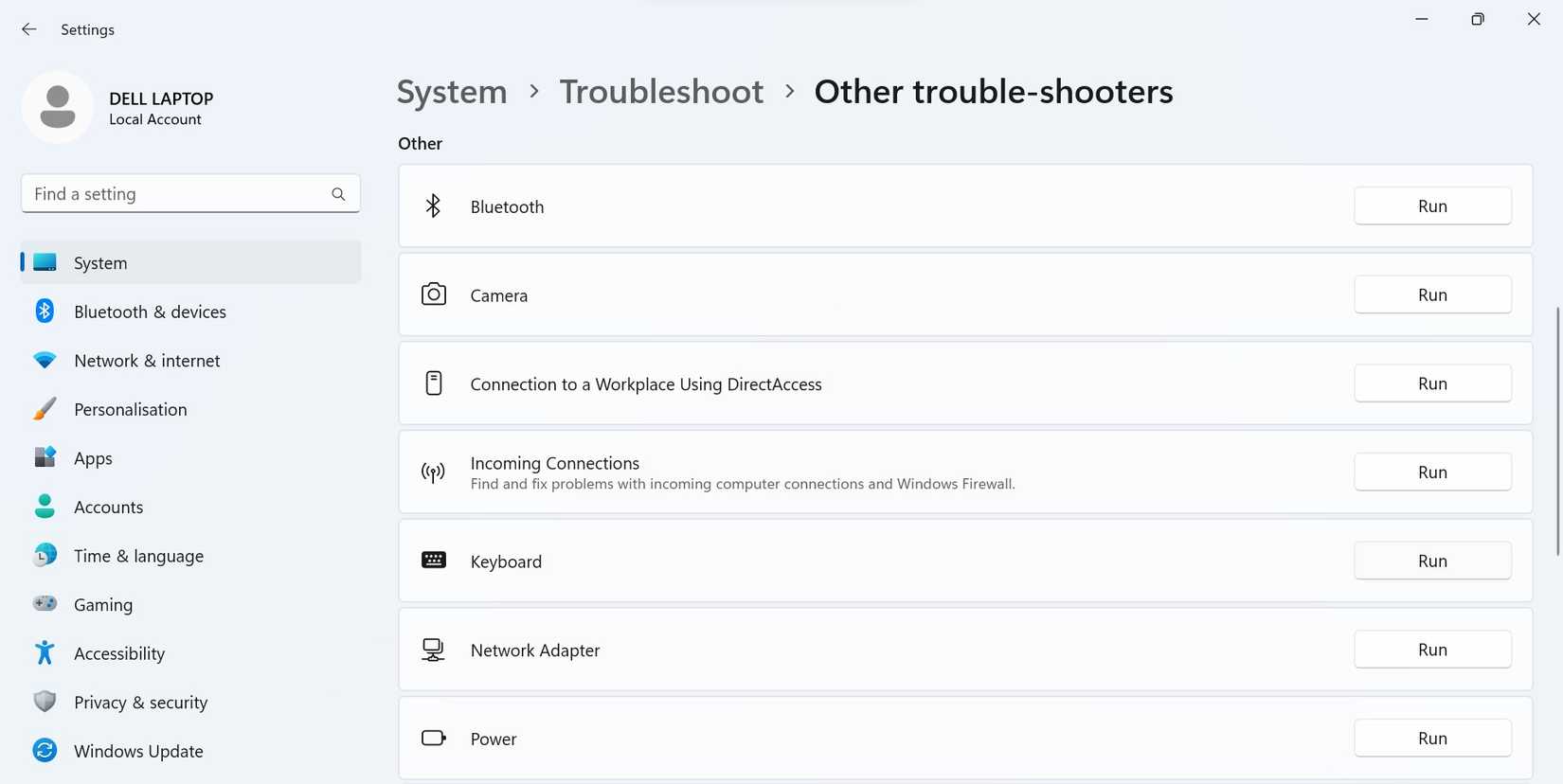Open the Apps section
This screenshot has width=1563, height=784.
[93, 458]
